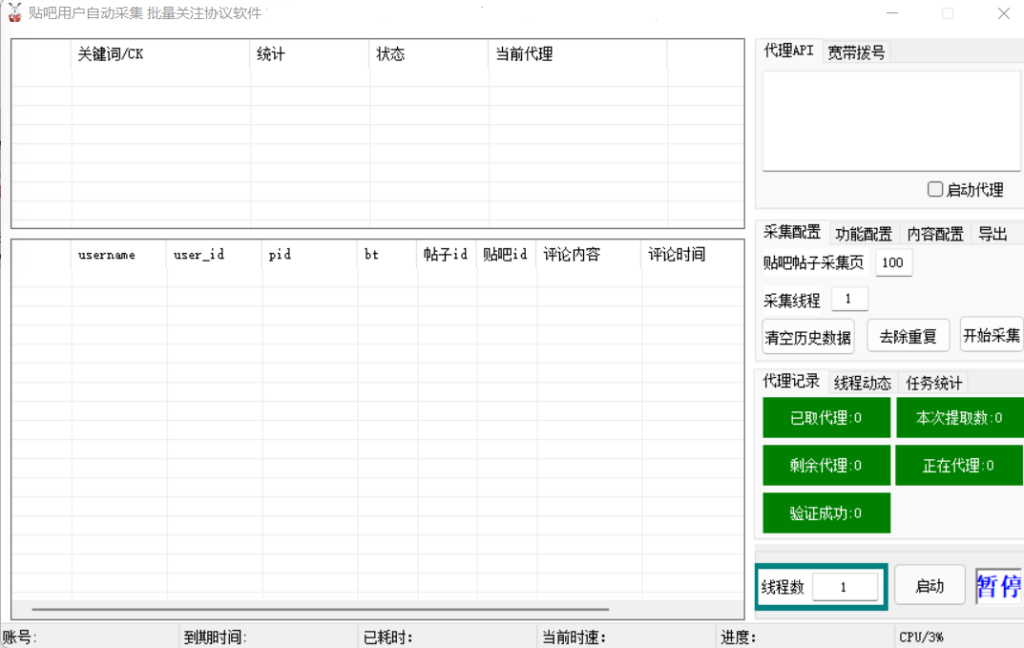The height and width of the screenshot is (648, 1024).
Task: Focus the 贴吧帖子采集页 input field
Action: tap(893, 263)
